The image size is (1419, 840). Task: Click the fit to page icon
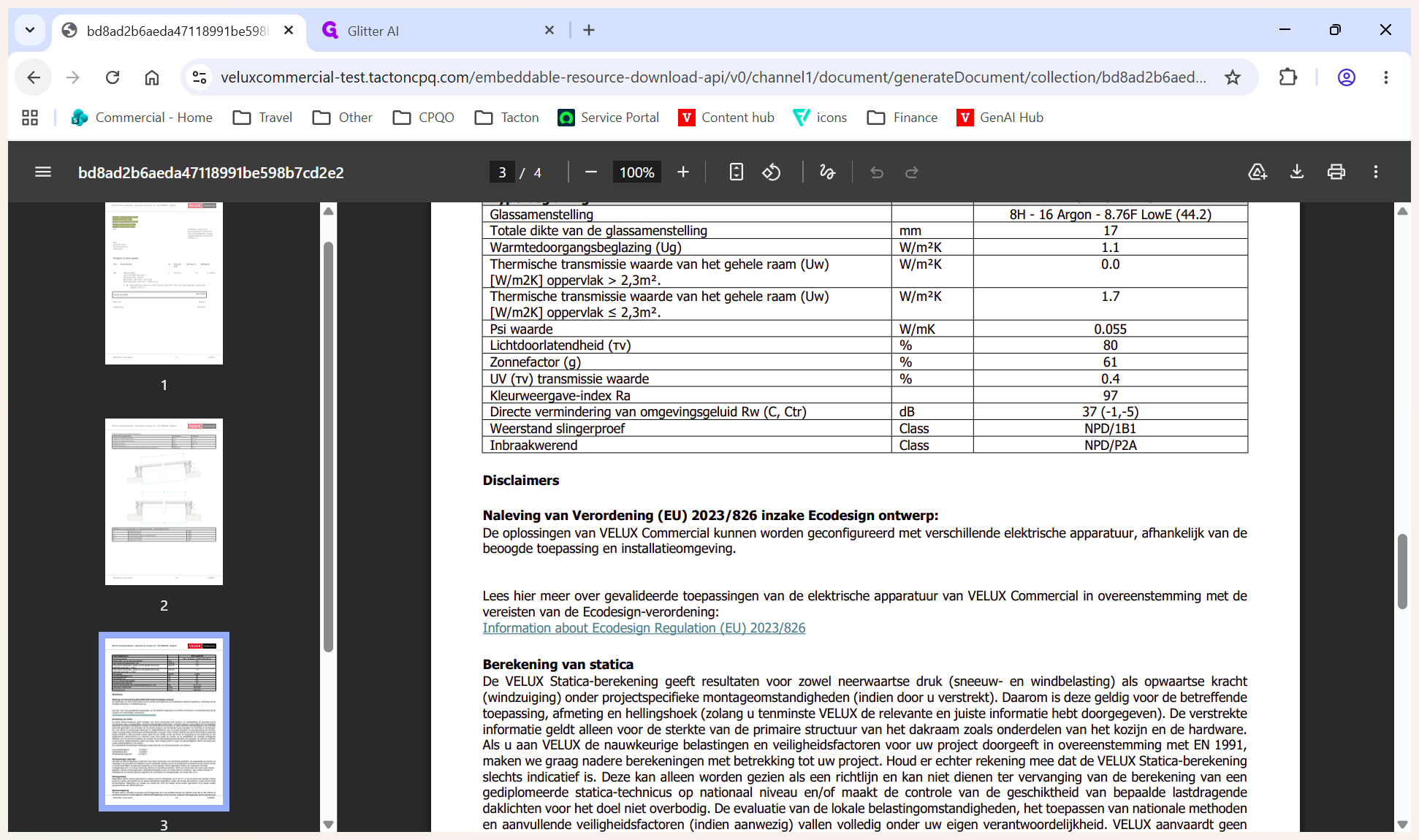[x=737, y=172]
